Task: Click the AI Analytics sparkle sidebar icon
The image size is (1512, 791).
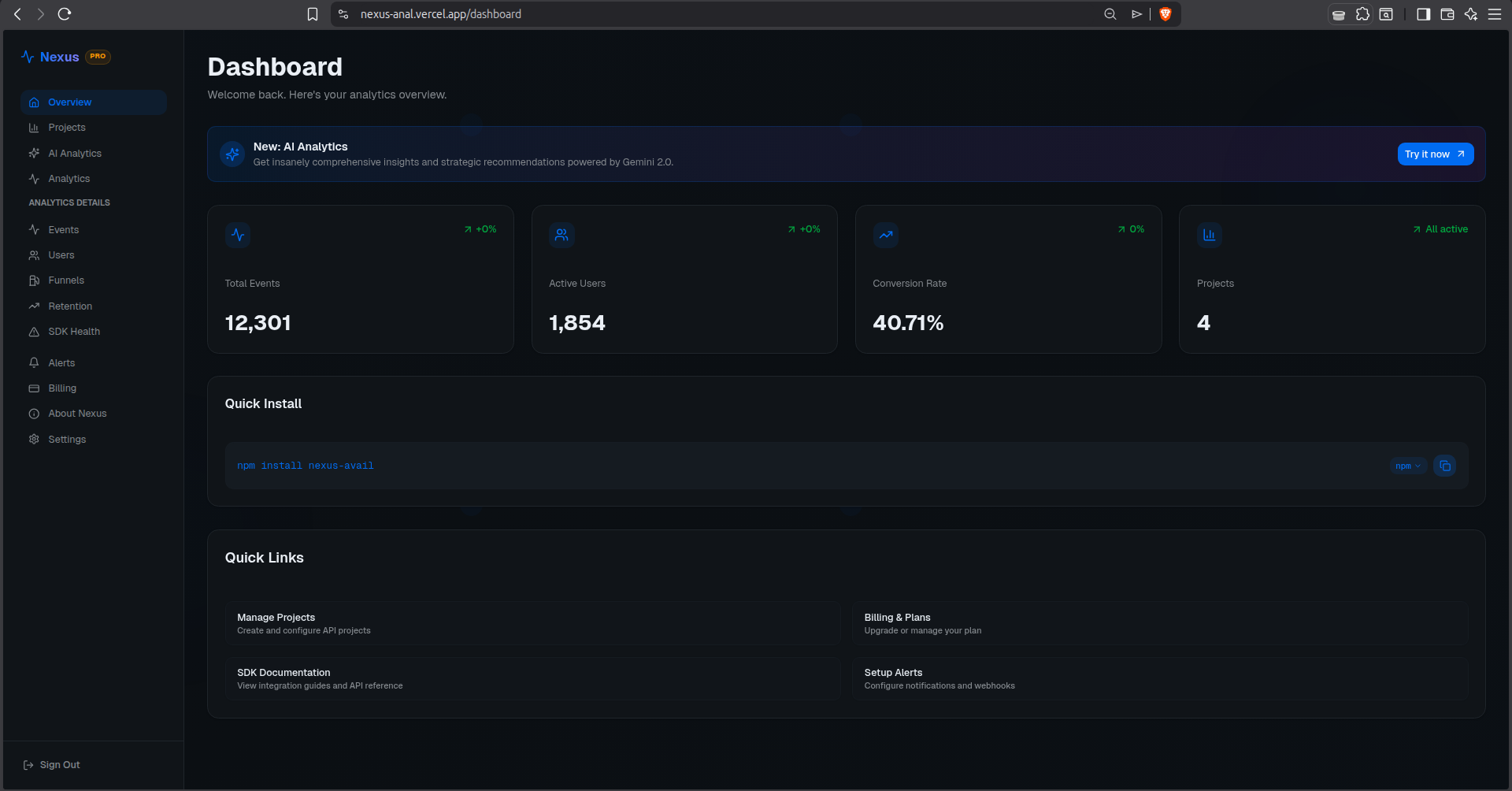Action: [34, 154]
